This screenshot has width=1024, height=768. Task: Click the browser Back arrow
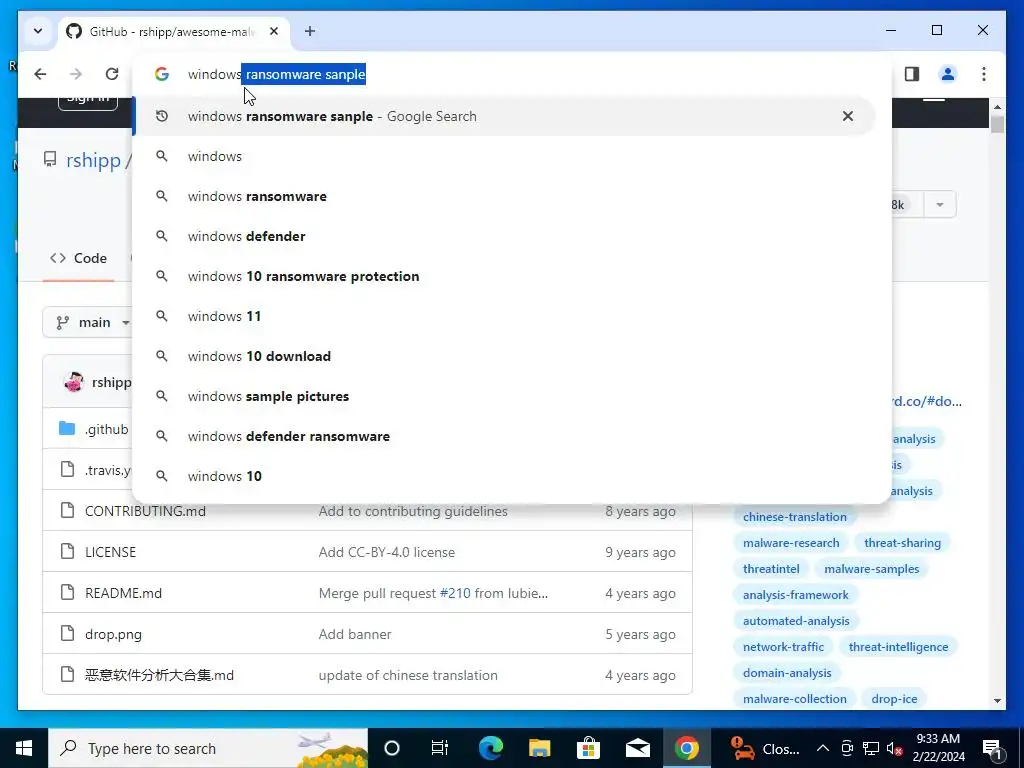(40, 74)
